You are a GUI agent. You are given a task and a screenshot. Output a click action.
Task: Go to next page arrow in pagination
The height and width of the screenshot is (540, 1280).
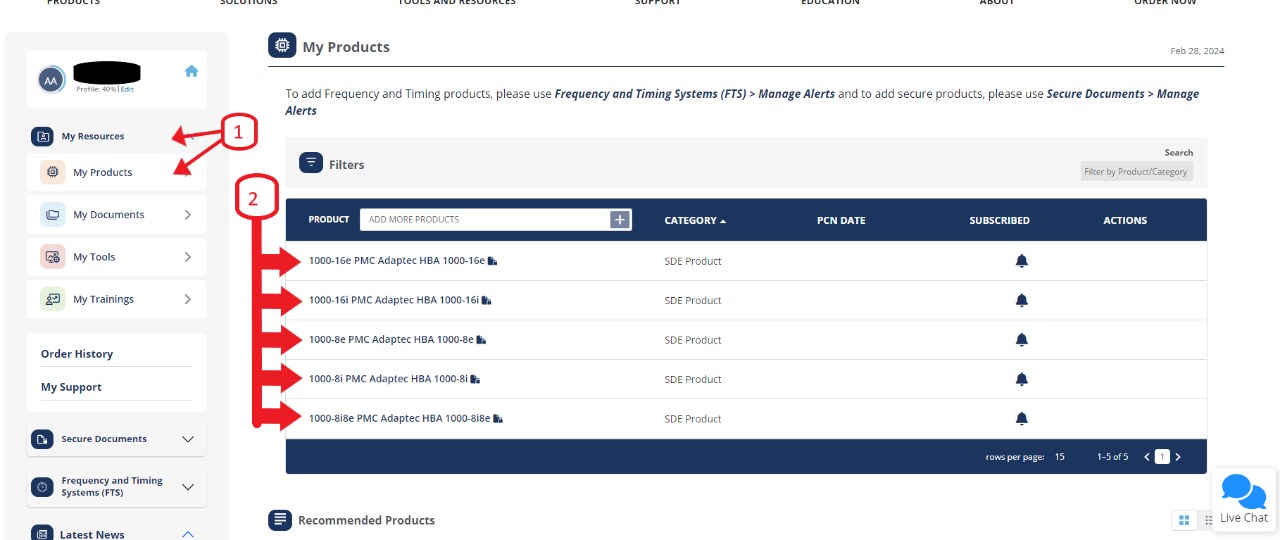1178,457
